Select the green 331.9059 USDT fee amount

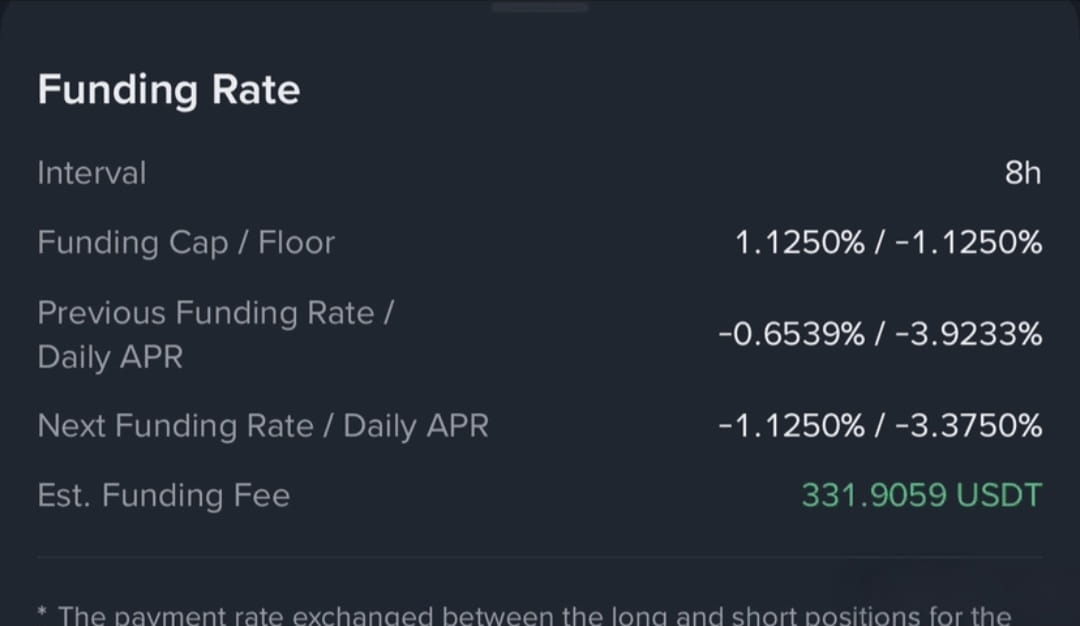click(x=922, y=496)
